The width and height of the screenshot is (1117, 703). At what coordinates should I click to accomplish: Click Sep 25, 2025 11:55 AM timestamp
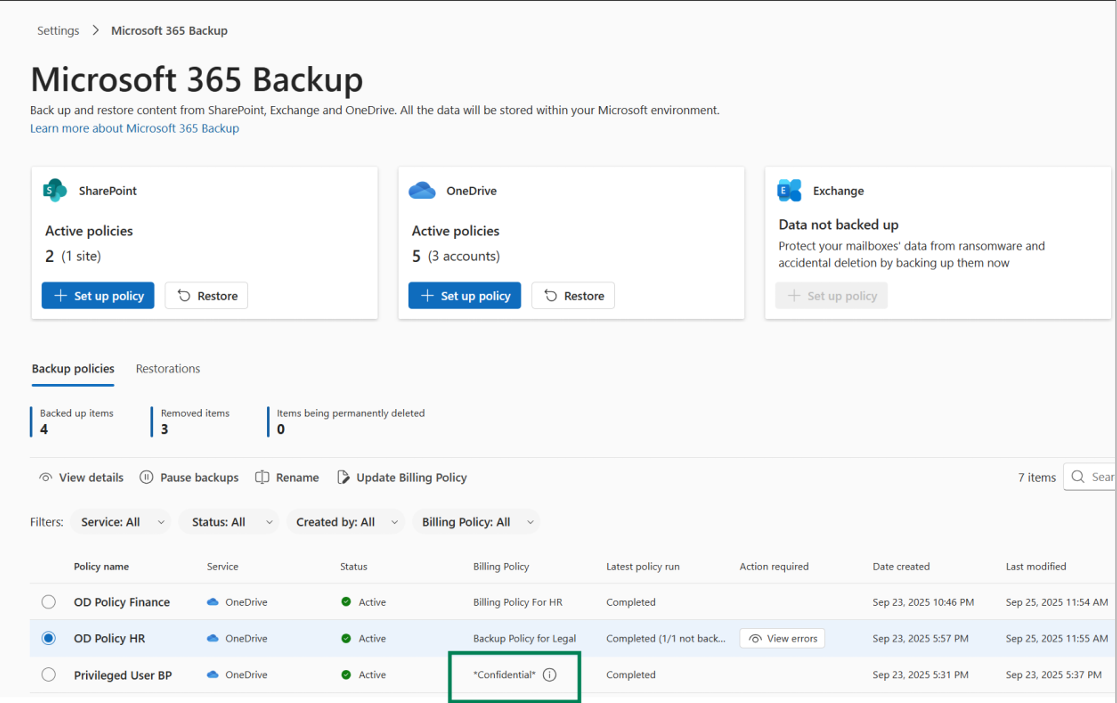[x=1057, y=638]
